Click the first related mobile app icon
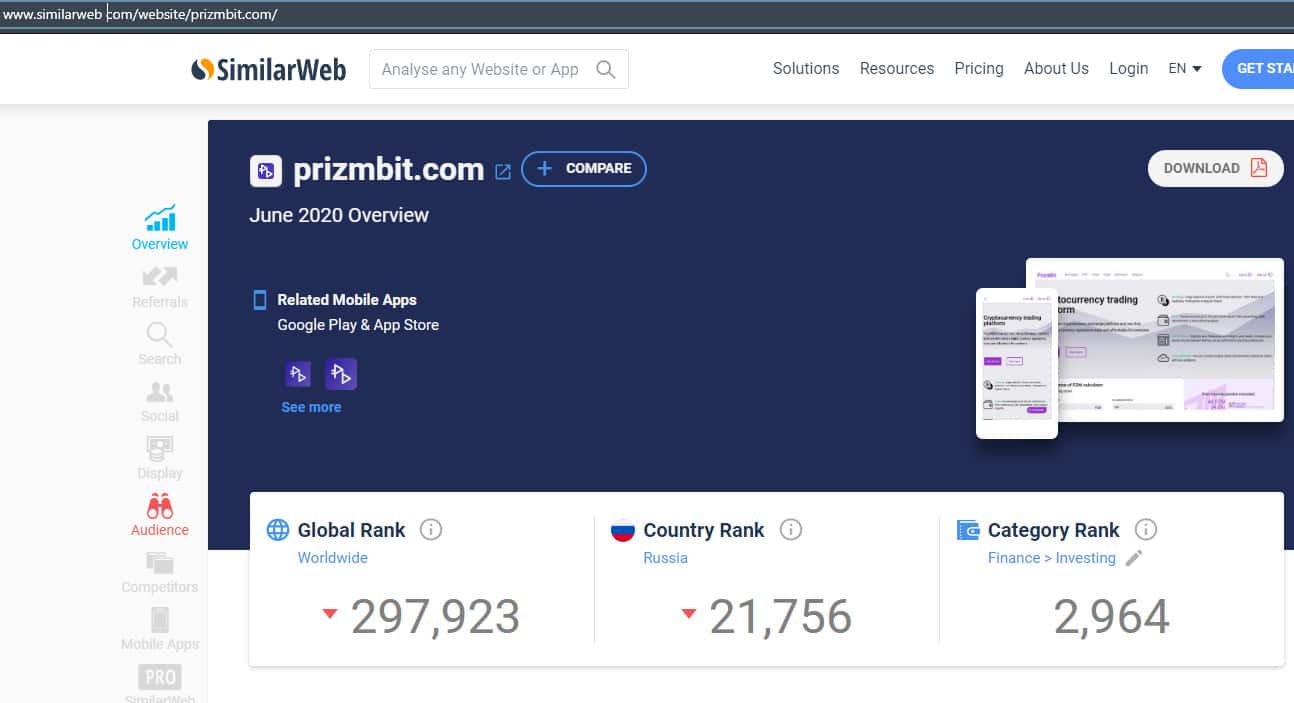The height and width of the screenshot is (703, 1294). (298, 374)
